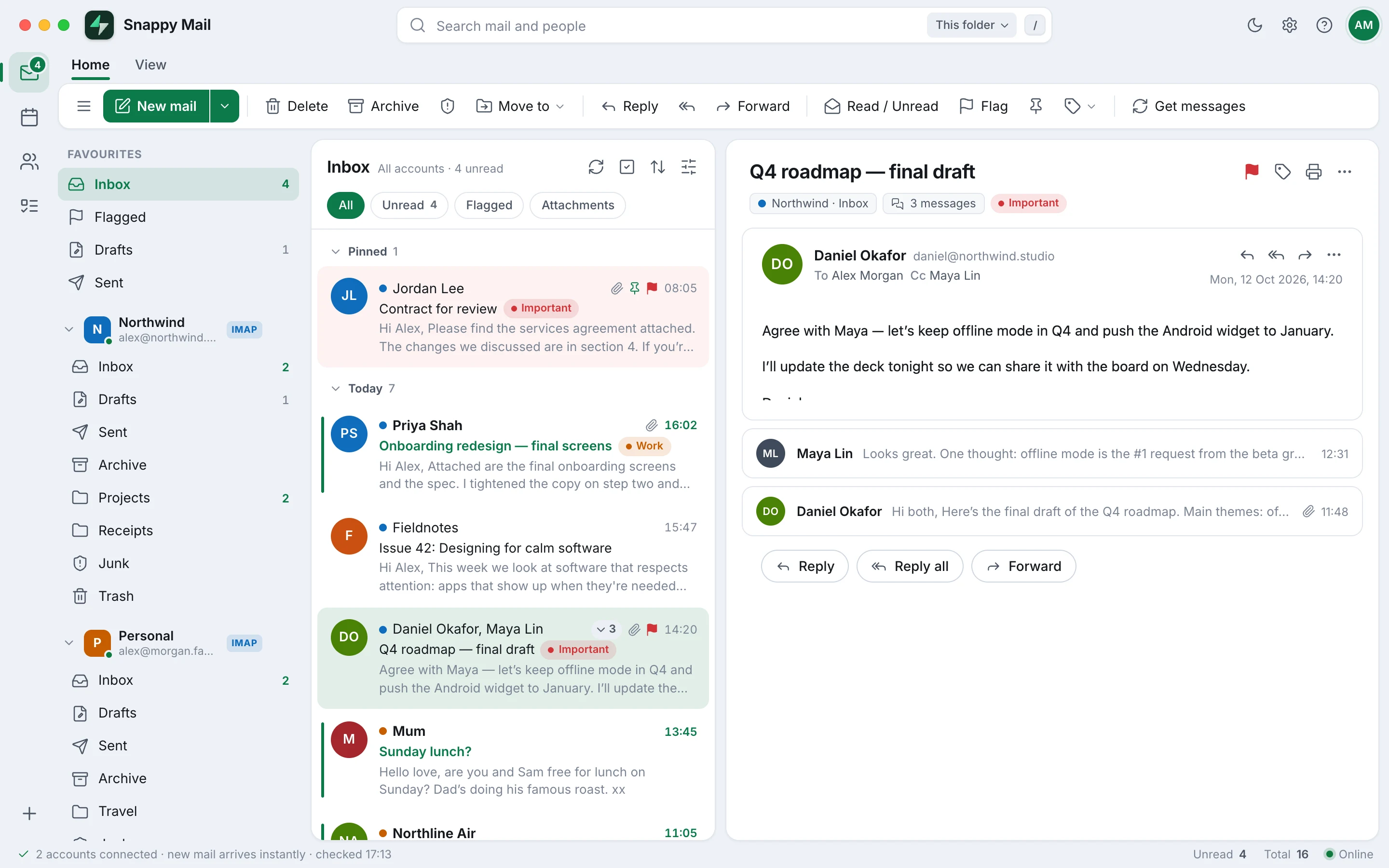Open the Move to dropdown
The width and height of the screenshot is (1389, 868).
click(x=520, y=106)
